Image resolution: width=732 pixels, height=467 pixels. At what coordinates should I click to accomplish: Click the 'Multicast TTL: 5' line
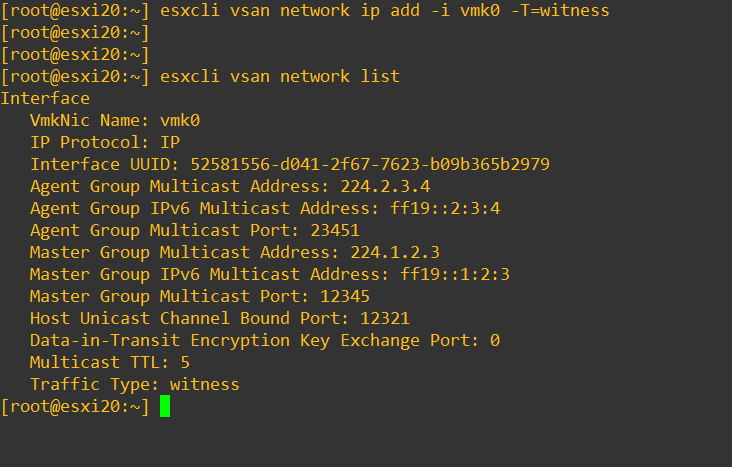click(x=110, y=362)
